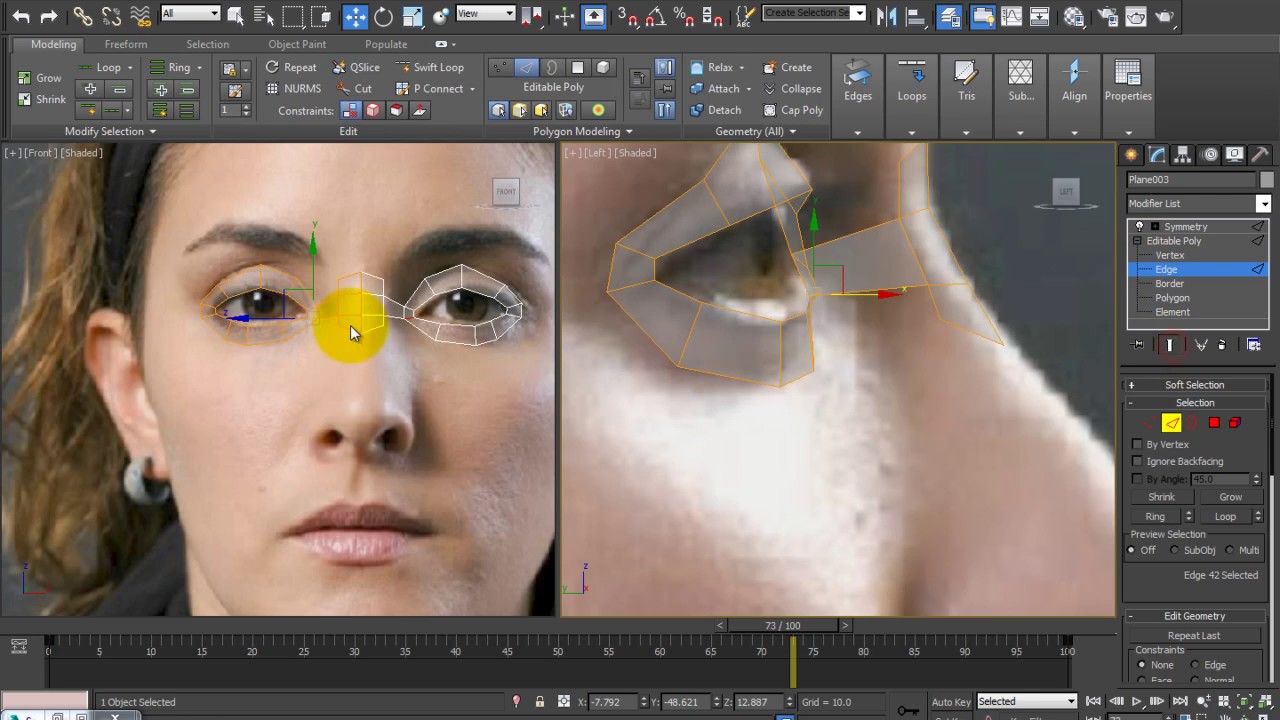The image size is (1280, 720).
Task: Select red Polygon icon in Selection rollout
Action: 1214,423
